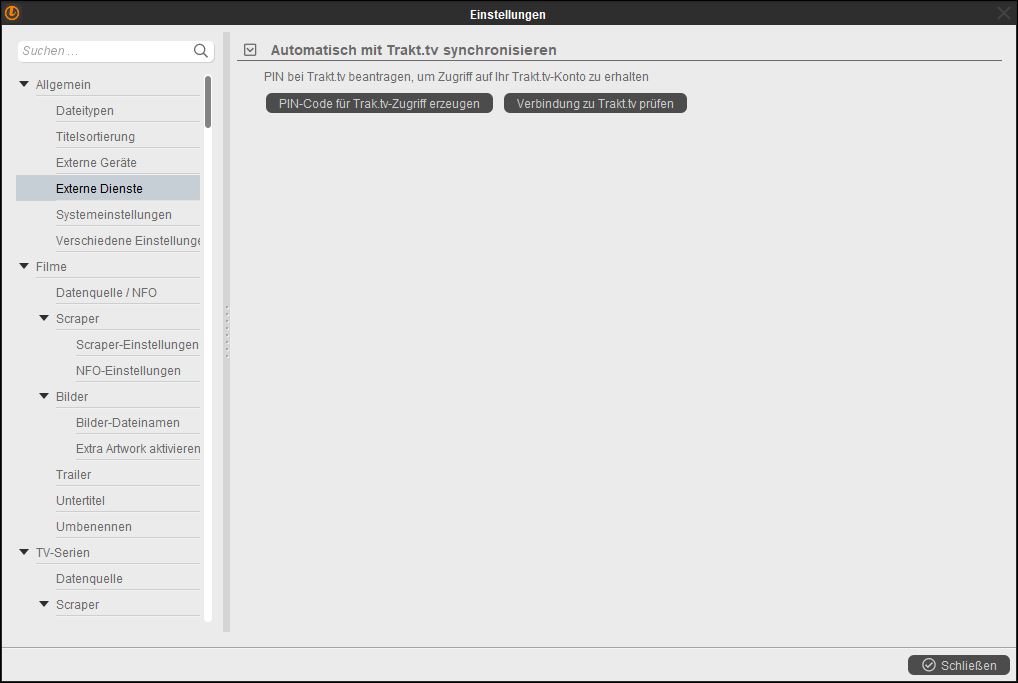Open Extra Artwork aktivieren settings
Screen dimensions: 1018x683
click(x=138, y=448)
